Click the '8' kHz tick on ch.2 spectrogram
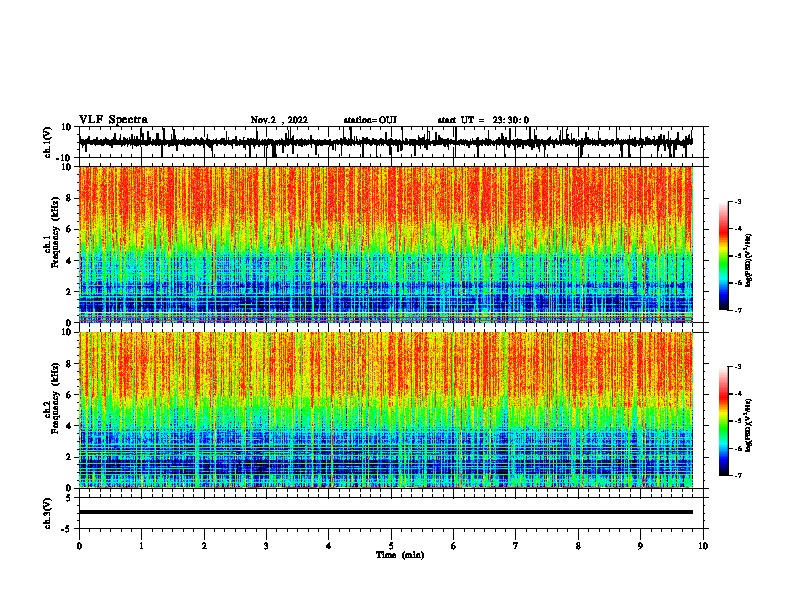 (x=69, y=364)
